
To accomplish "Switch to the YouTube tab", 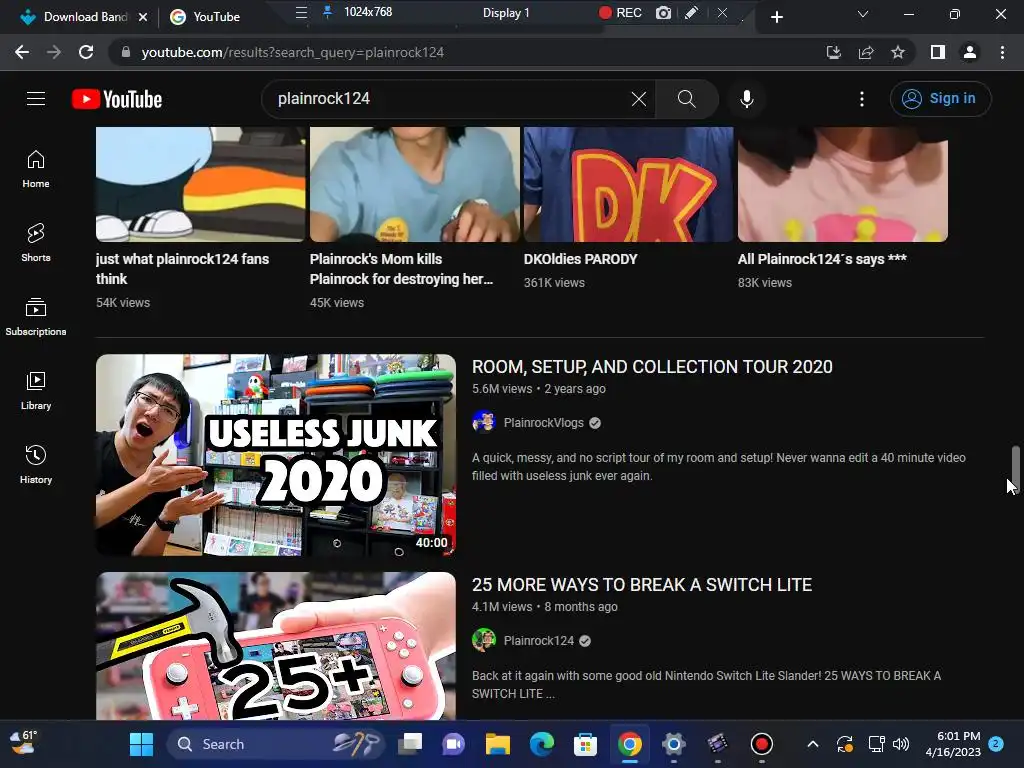I will pyautogui.click(x=216, y=17).
